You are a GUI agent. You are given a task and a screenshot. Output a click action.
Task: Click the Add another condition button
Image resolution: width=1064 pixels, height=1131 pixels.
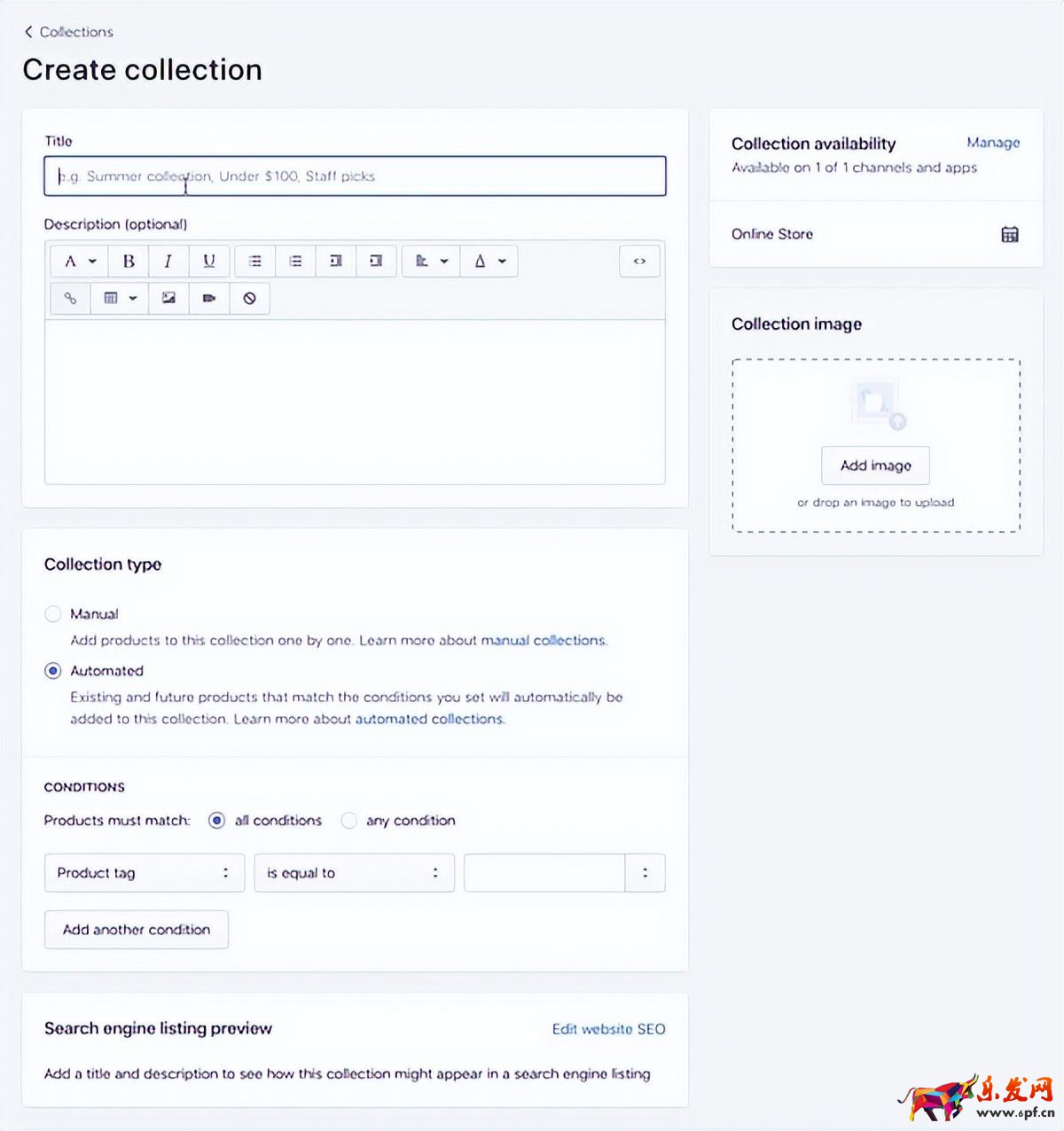tap(137, 930)
